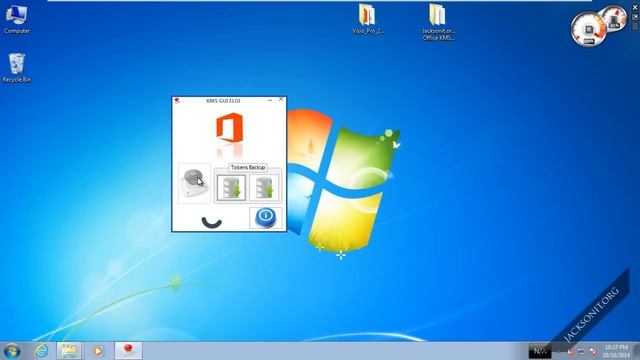
Task: Open the blue info button in KMS GUI
Action: point(265,218)
